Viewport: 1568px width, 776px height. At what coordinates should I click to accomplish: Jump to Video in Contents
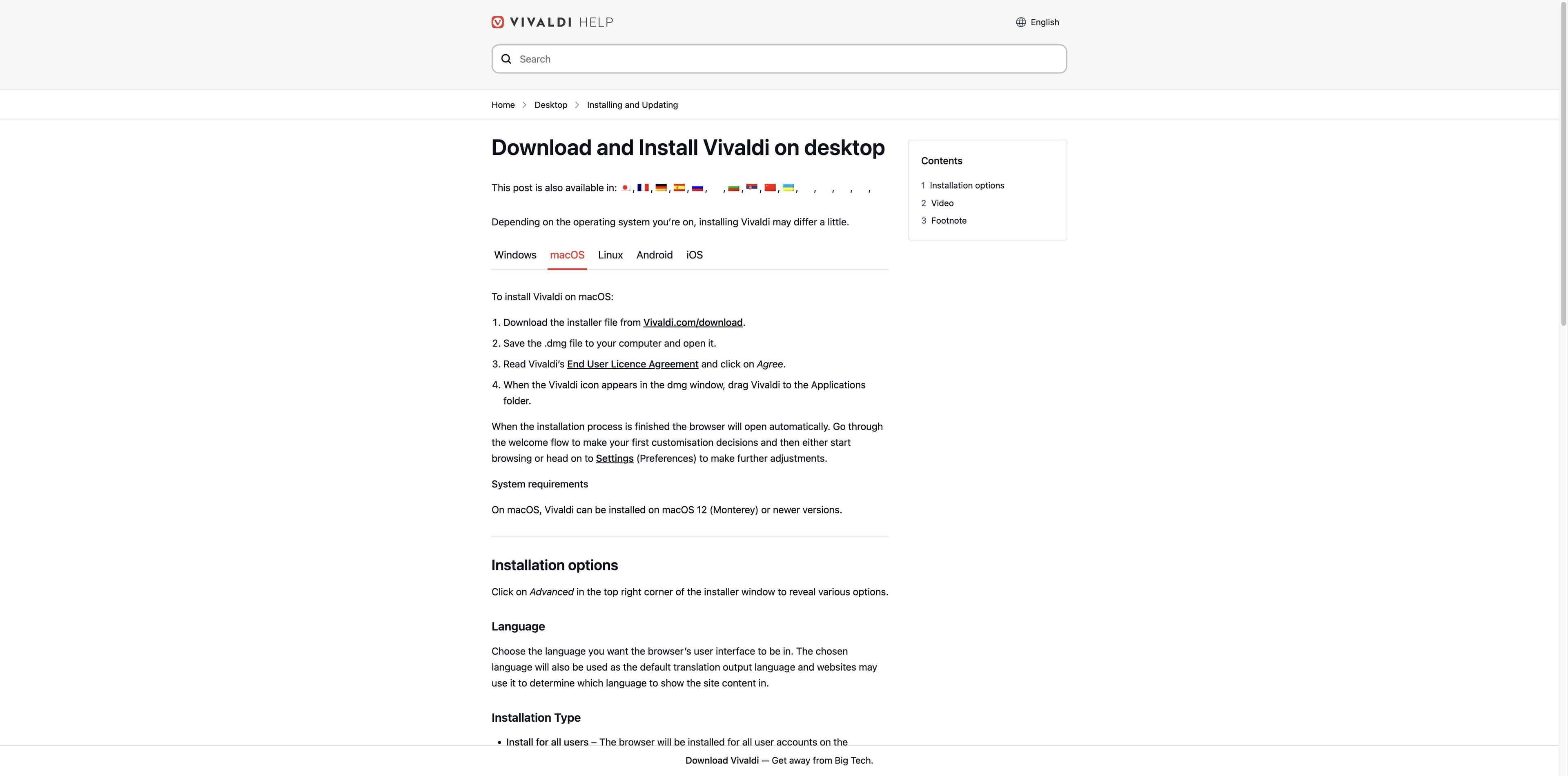942,203
